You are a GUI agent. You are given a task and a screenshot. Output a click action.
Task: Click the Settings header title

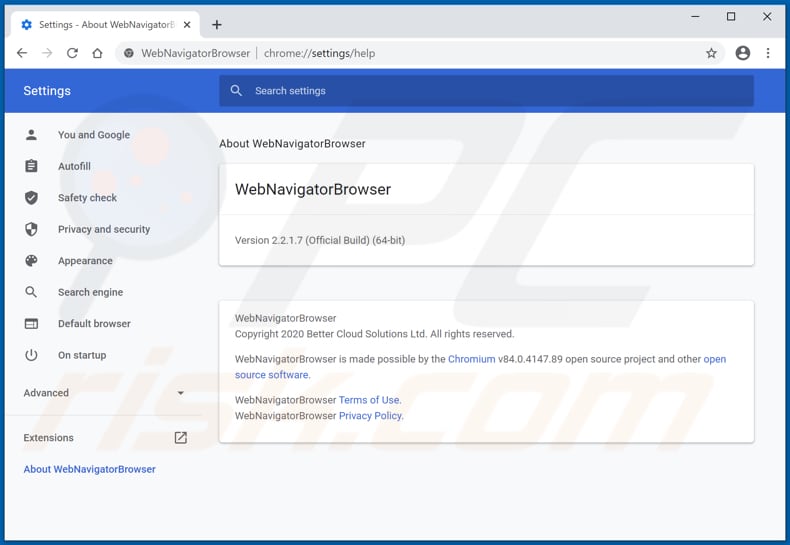(x=47, y=91)
